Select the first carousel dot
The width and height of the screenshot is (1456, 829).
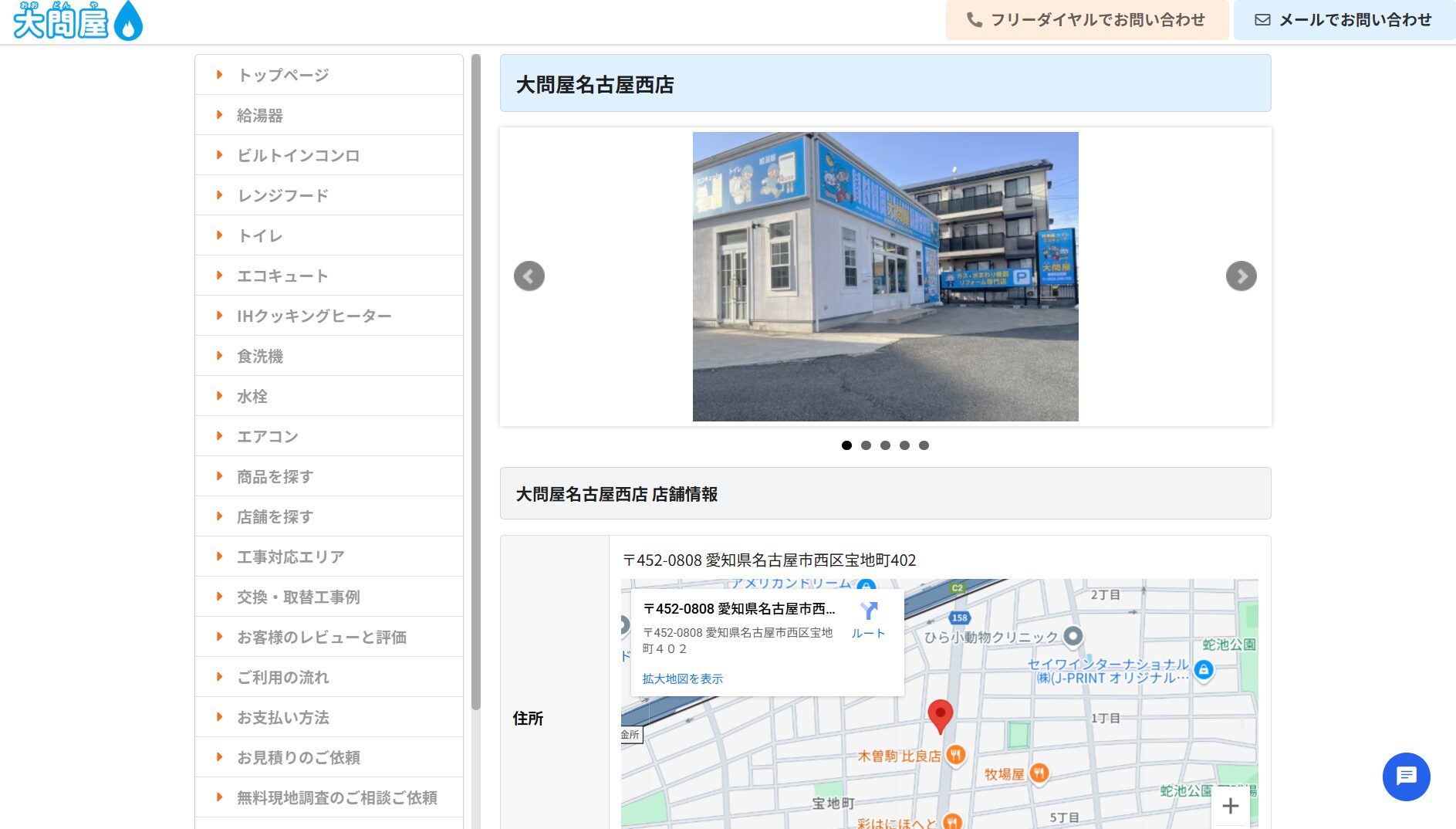tap(846, 445)
